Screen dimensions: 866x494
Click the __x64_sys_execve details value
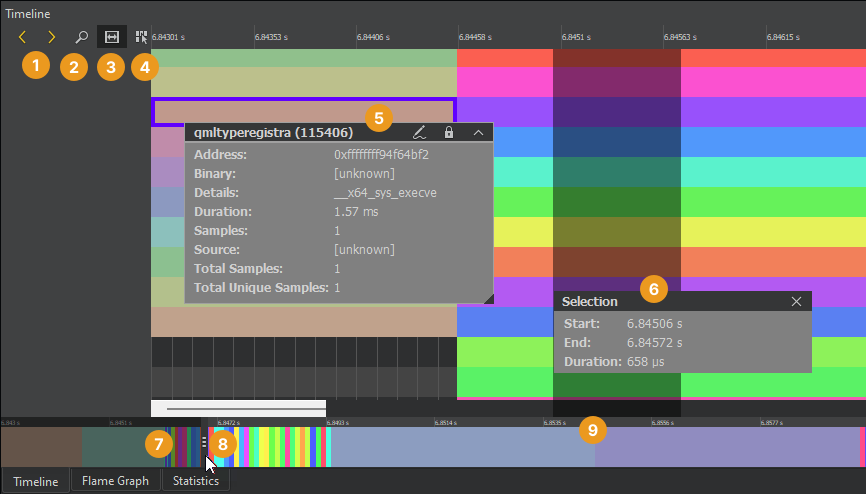tap(385, 193)
